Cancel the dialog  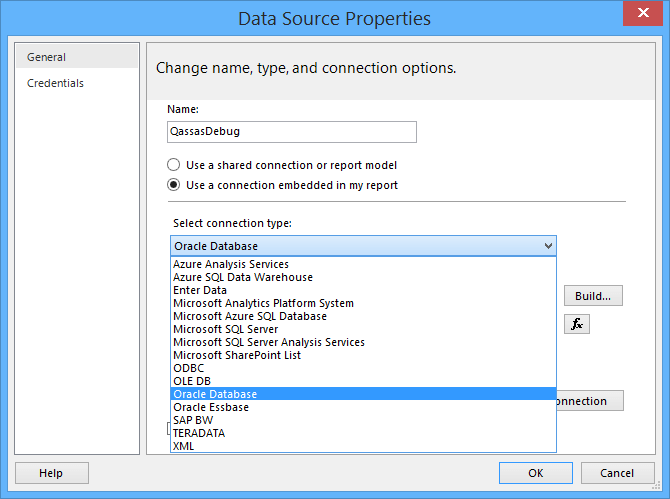click(x=617, y=473)
